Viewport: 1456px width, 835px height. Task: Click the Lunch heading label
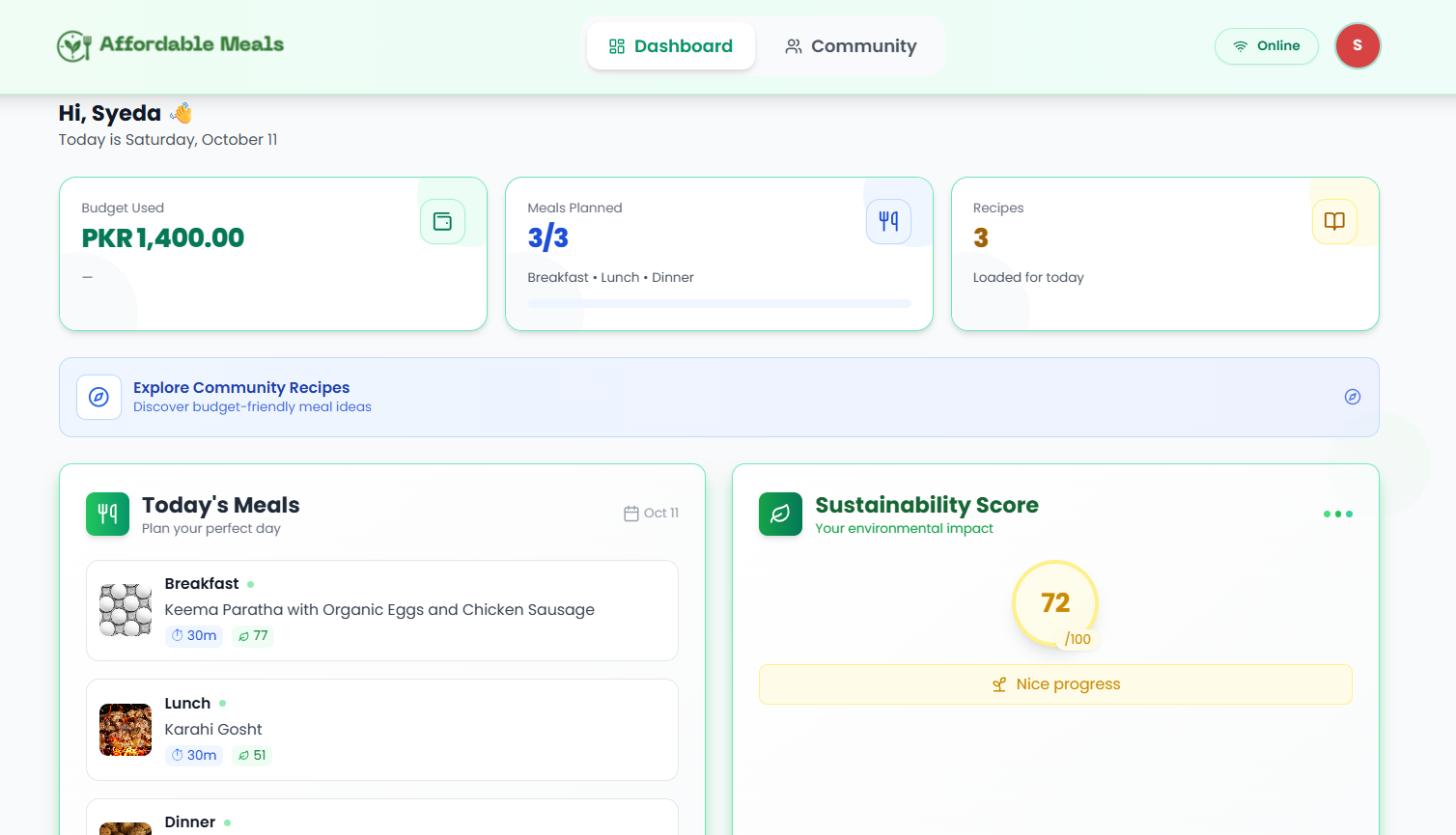pyautogui.click(x=187, y=704)
